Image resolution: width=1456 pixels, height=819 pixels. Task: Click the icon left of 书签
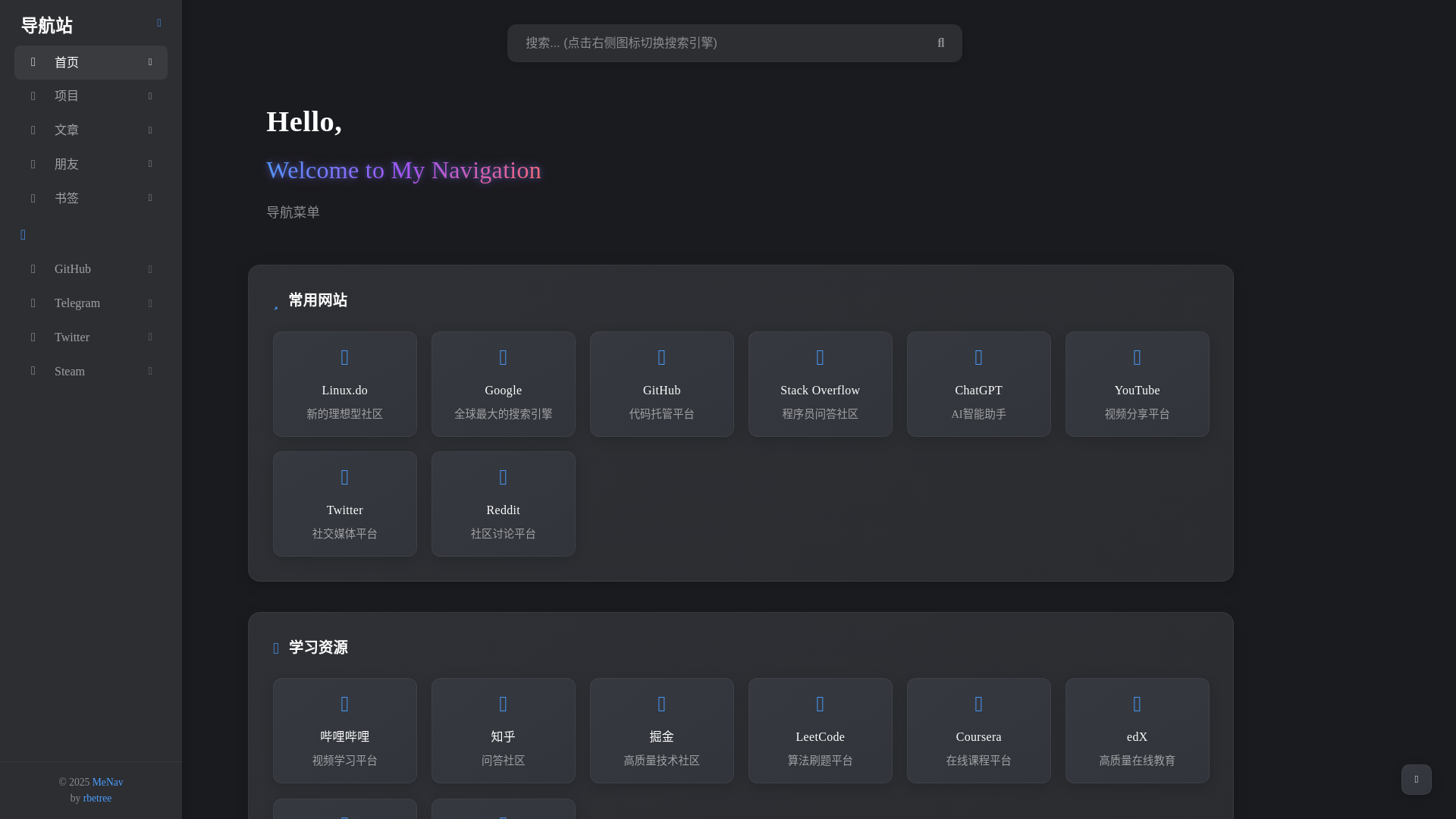point(33,198)
